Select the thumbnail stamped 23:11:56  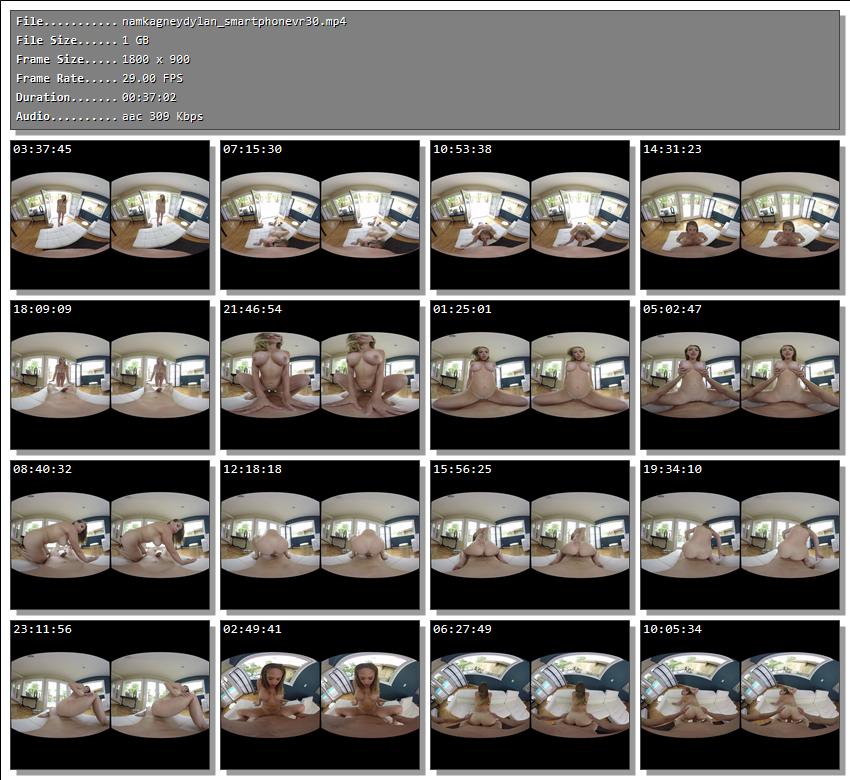(x=110, y=695)
